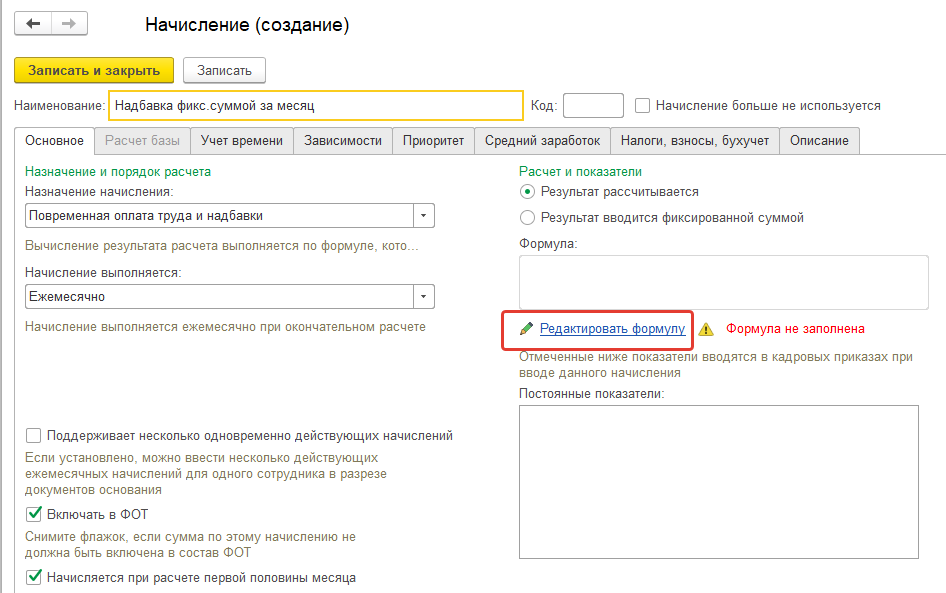Click the 'Записать' button
Screen dimensions: 946x593
click(x=224, y=70)
